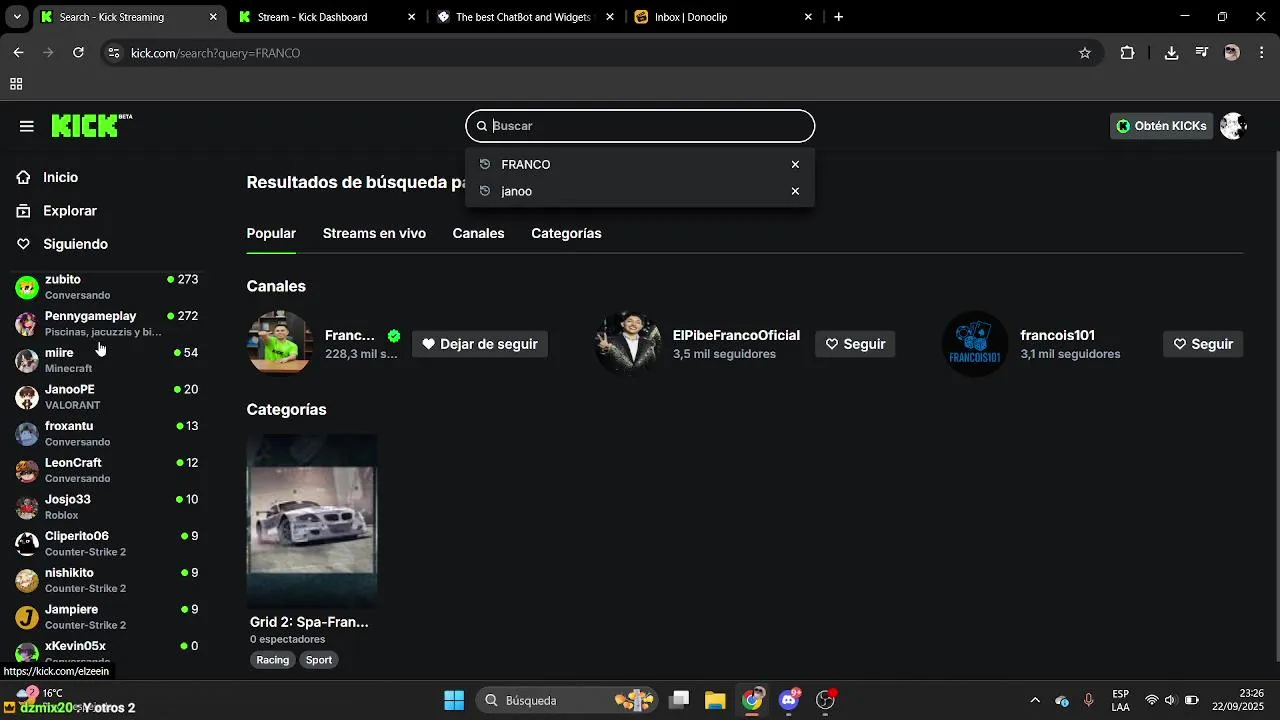Follow ElPibeFrancoOficial channel
The width and height of the screenshot is (1280, 720).
tap(855, 344)
